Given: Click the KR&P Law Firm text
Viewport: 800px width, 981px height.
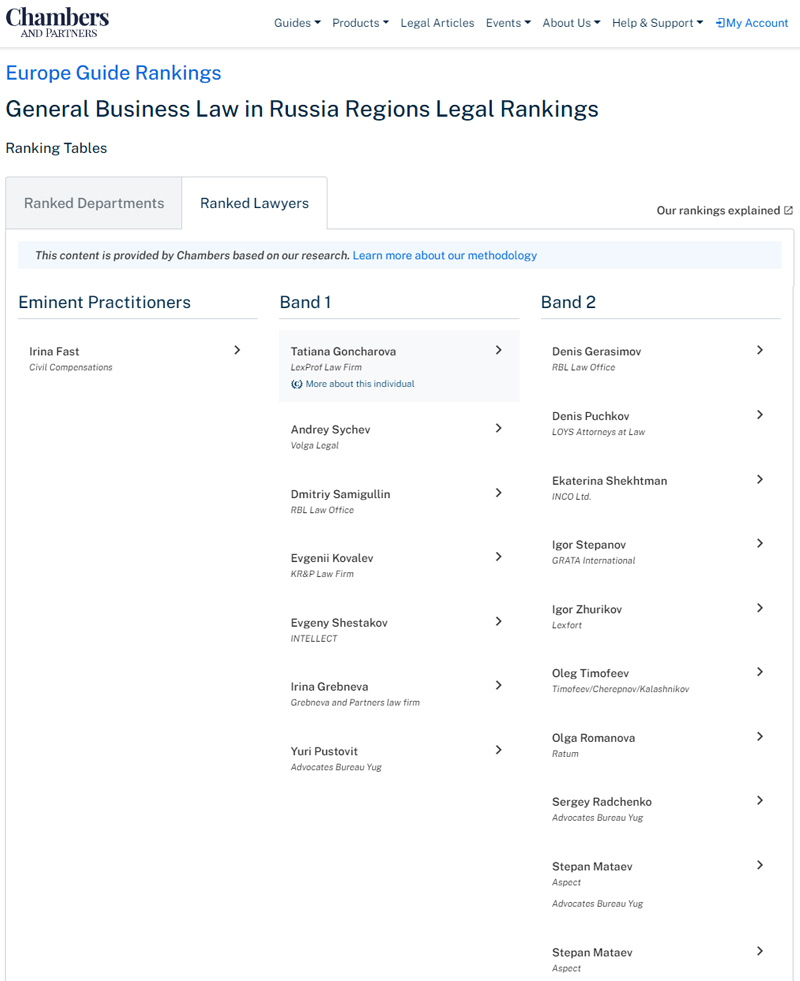Looking at the screenshot, I should [x=322, y=574].
